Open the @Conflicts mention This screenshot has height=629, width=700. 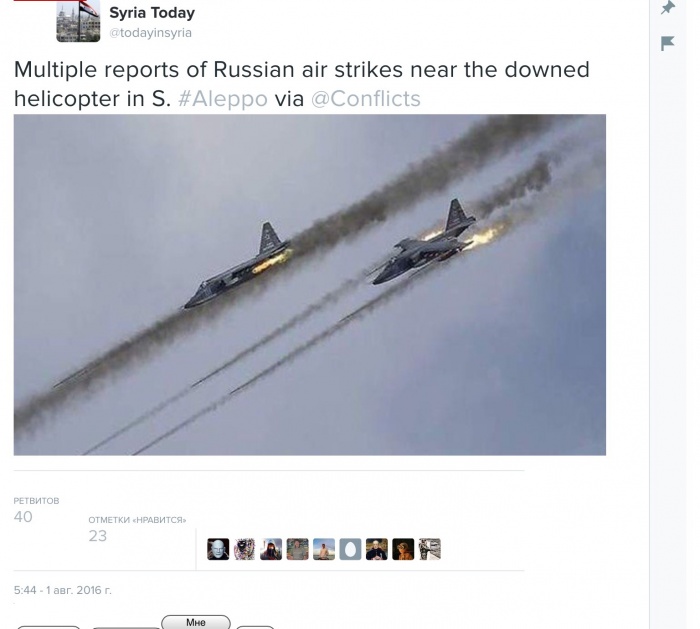[x=366, y=99]
